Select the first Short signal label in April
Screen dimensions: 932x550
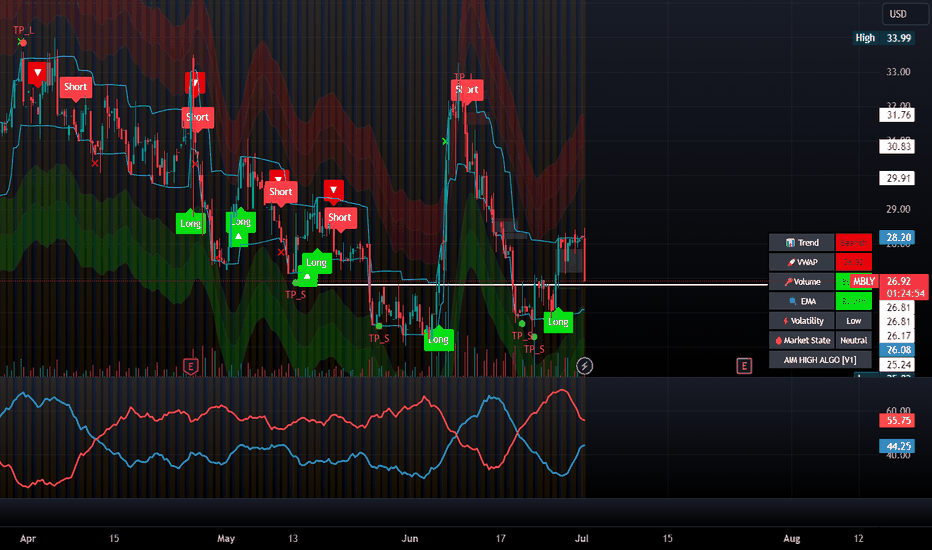click(x=75, y=87)
